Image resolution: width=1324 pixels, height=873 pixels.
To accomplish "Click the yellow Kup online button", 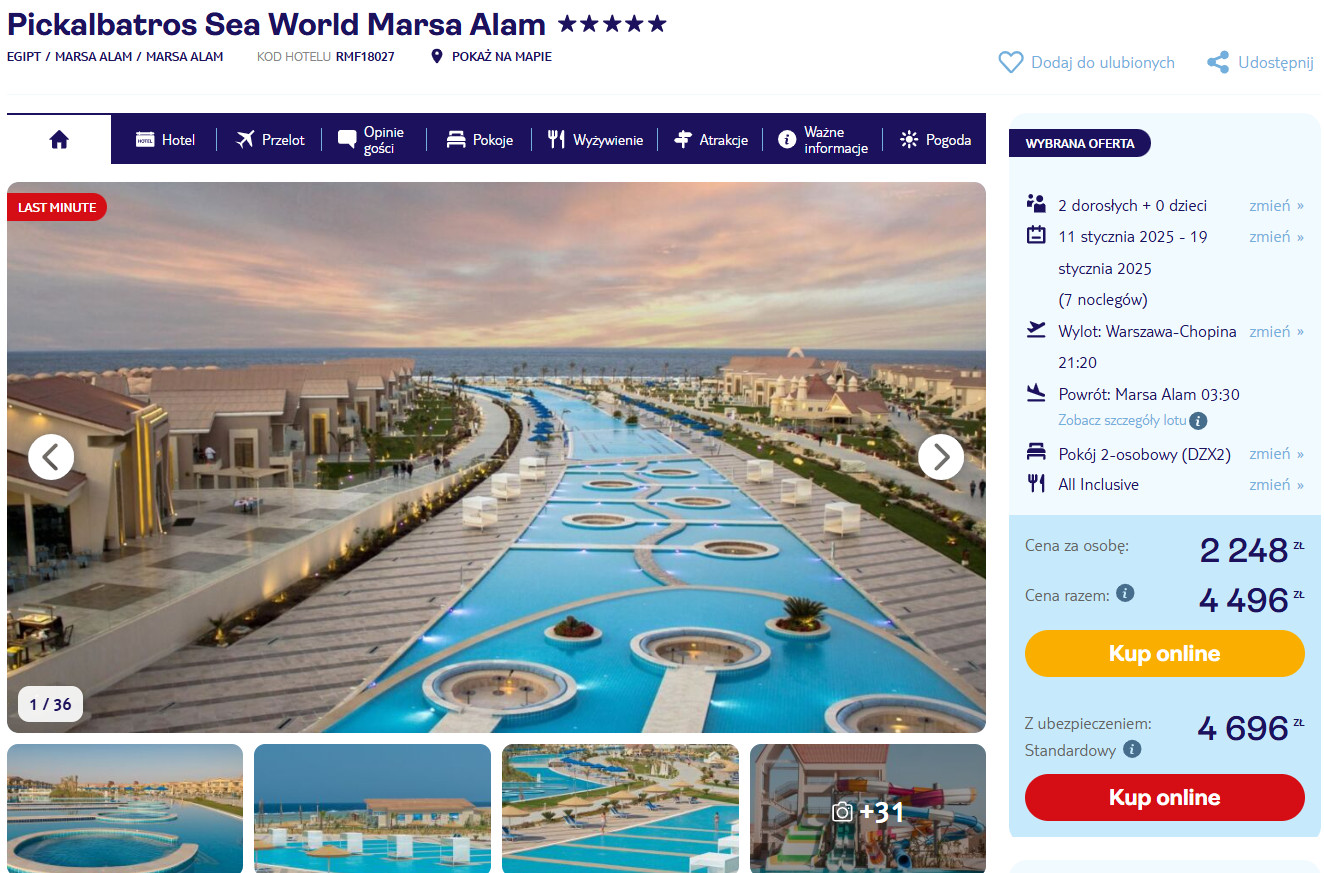I will [x=1165, y=654].
